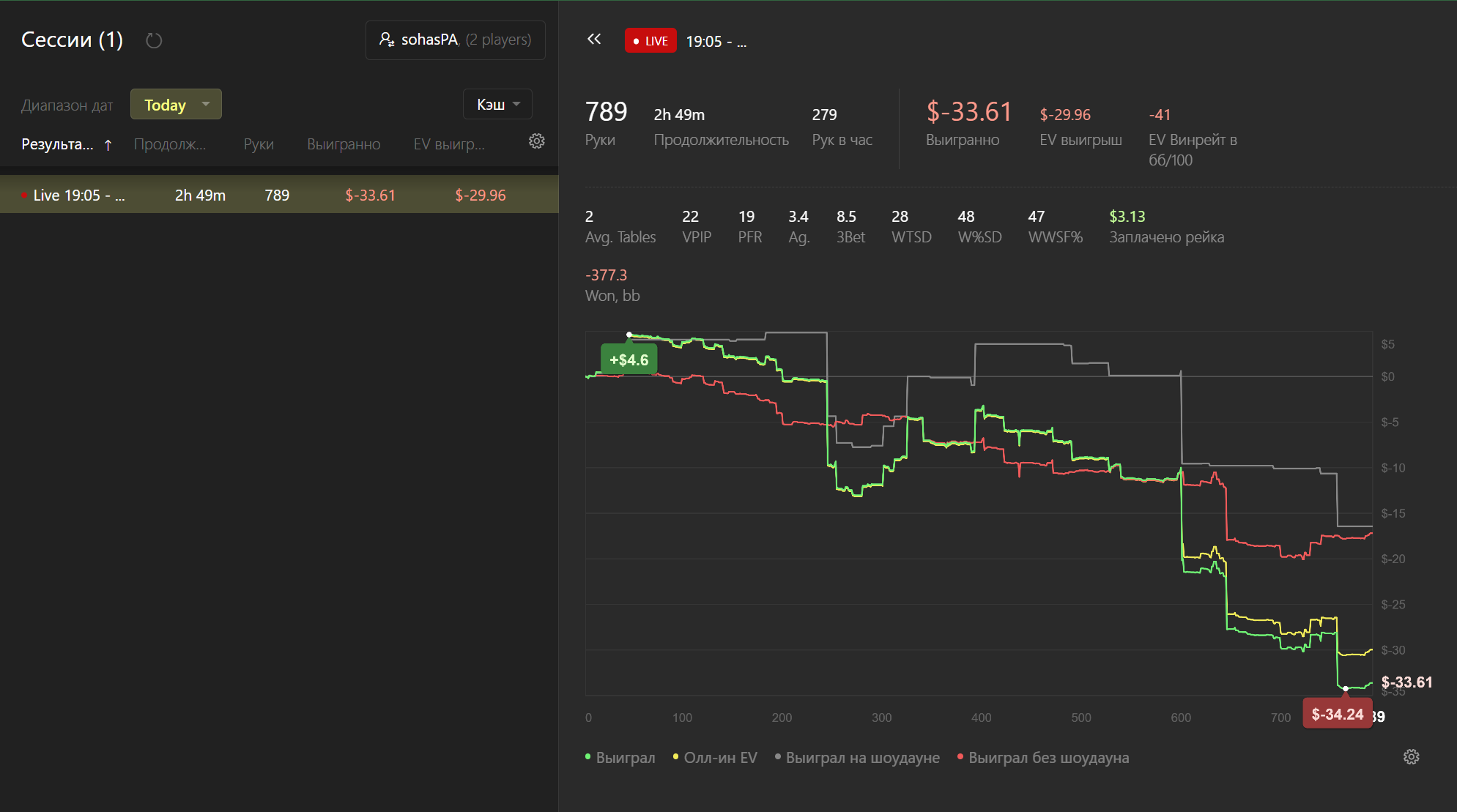Screen dimensions: 1457x812
Task: Click the -41 EV Винрейт value
Action: (1160, 115)
